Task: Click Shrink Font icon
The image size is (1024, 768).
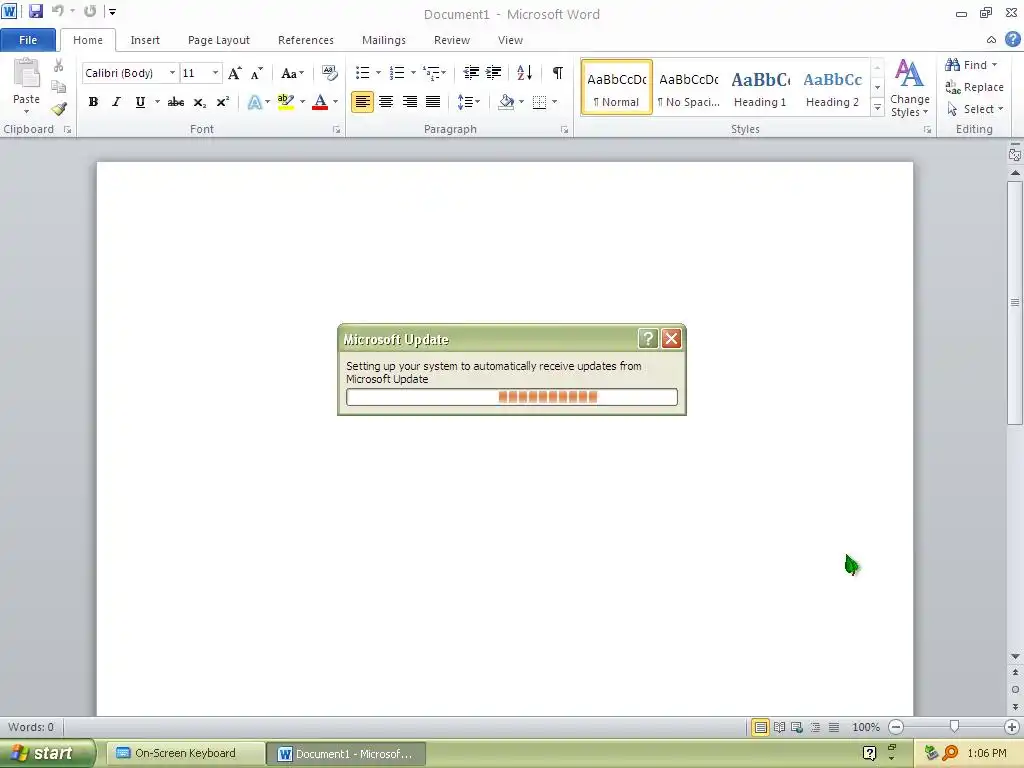Action: point(257,73)
